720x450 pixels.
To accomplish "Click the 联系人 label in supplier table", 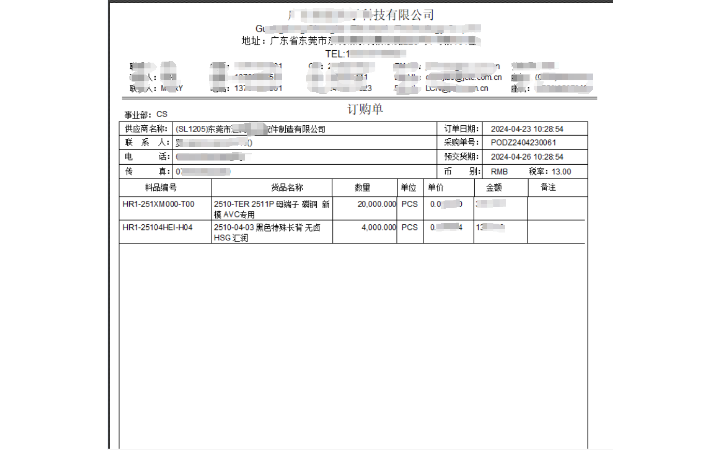I will [147, 142].
